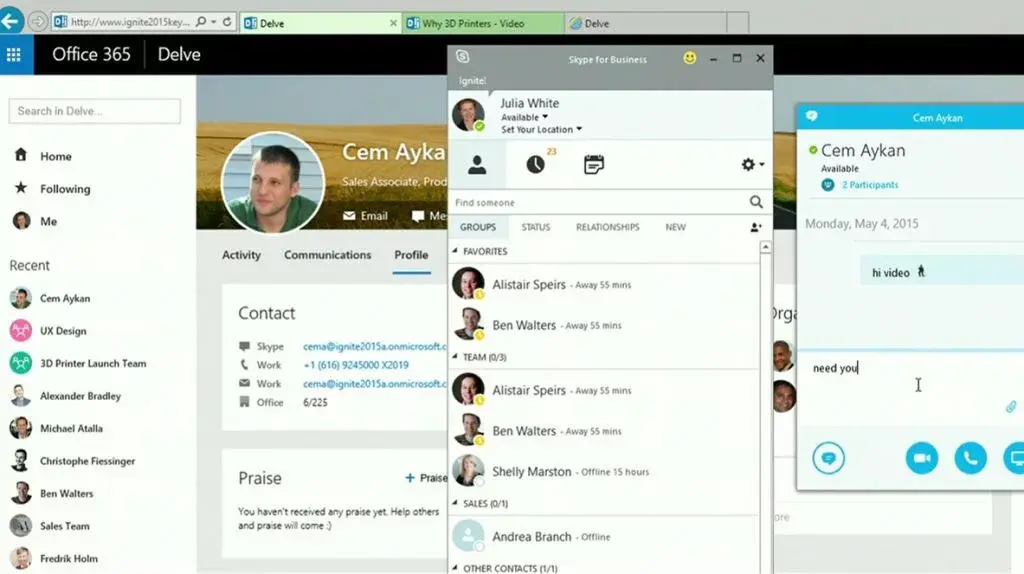Click the contact list scrollbar up arrow
The width and height of the screenshot is (1024, 574).
[765, 247]
